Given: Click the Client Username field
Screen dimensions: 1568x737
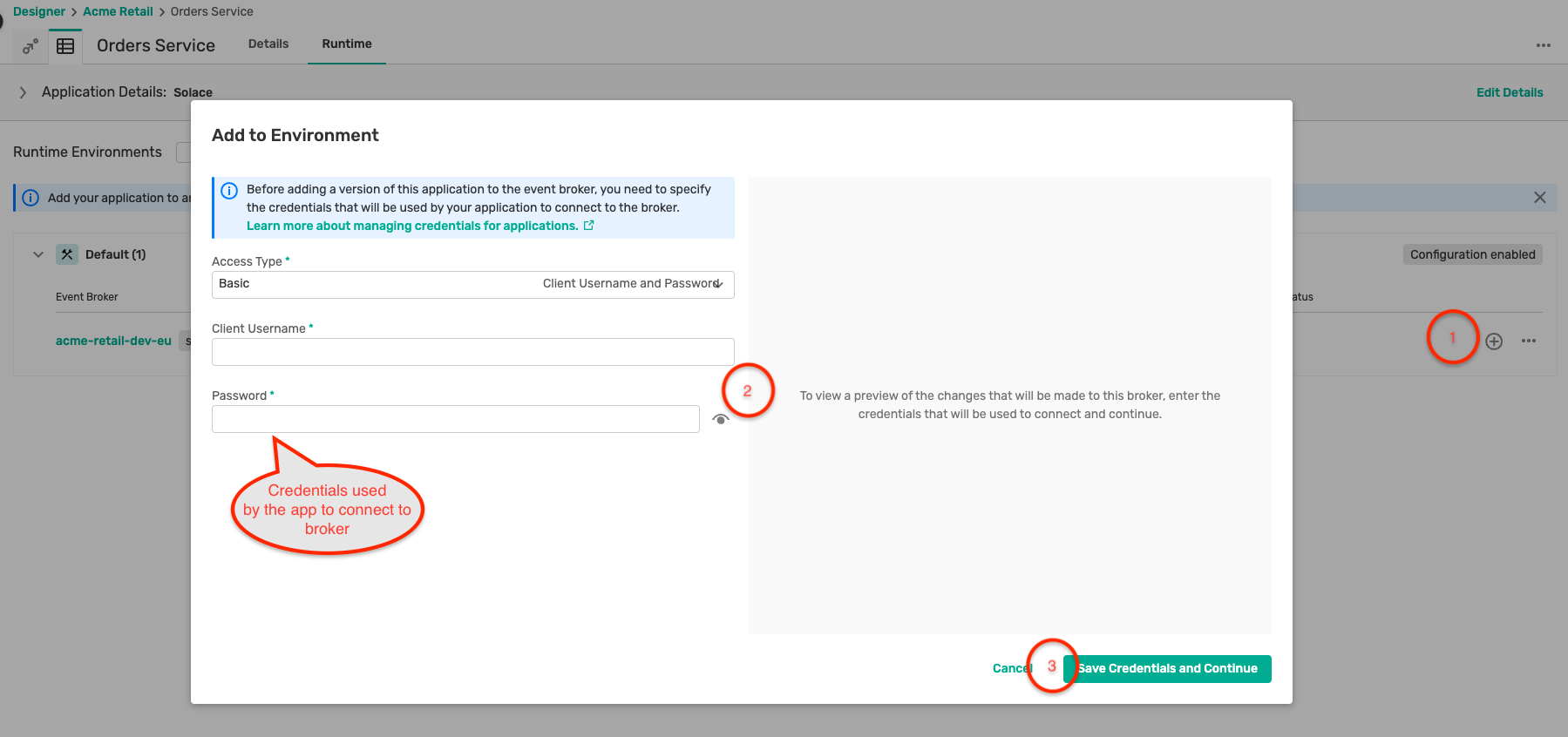Looking at the screenshot, I should tap(472, 352).
